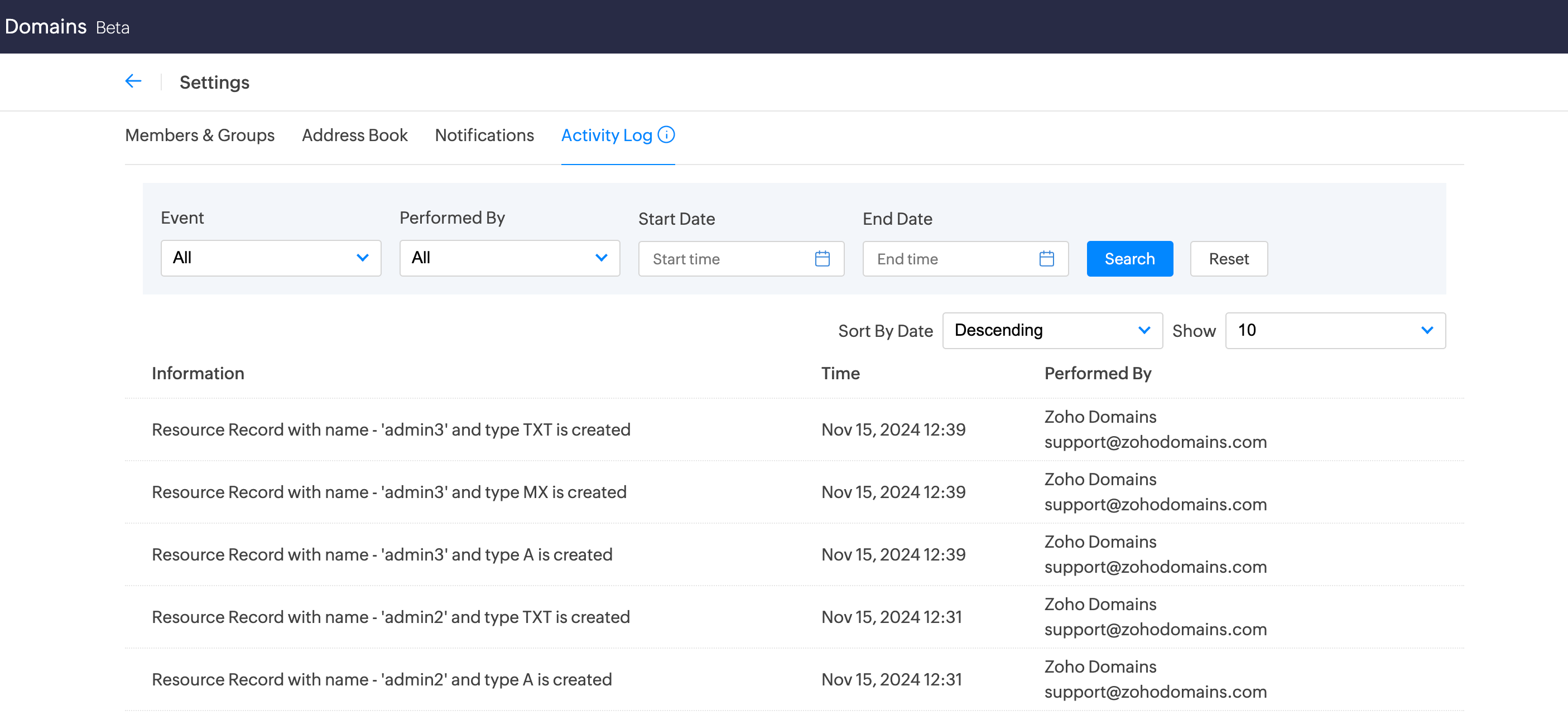Expand the Performed By filter dropdown
Viewport: 1568px width, 715px height.
(x=509, y=258)
